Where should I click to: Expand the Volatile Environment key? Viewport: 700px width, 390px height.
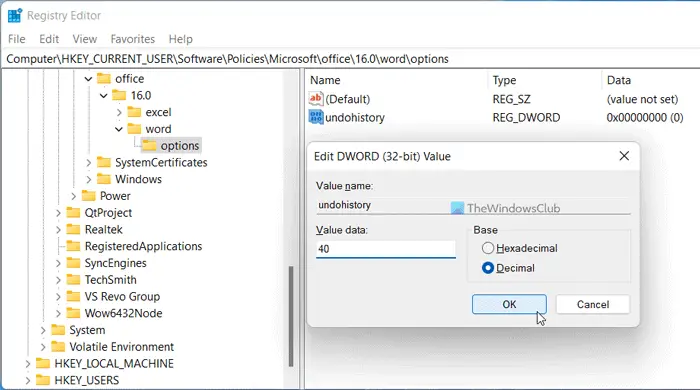coord(43,347)
